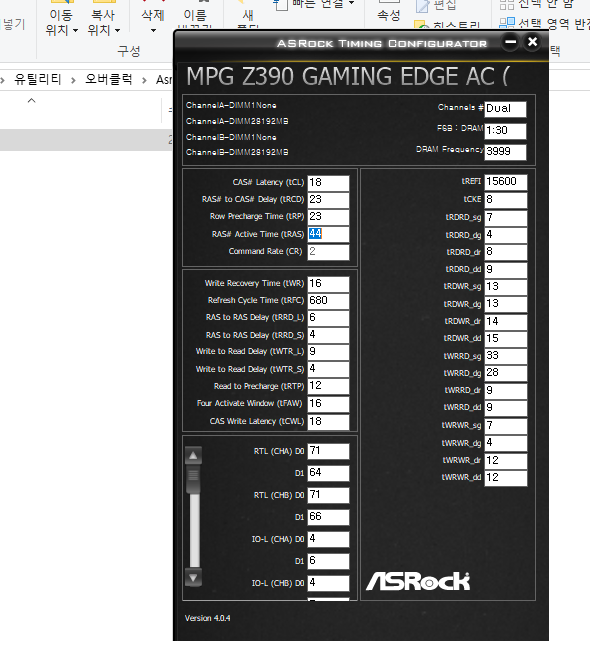The image size is (590, 664).
Task: Click the tWRRD_sg field showing 33
Action: (x=506, y=356)
